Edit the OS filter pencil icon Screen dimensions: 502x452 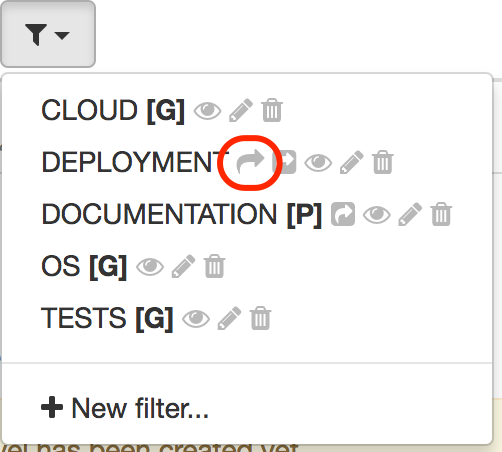[183, 266]
